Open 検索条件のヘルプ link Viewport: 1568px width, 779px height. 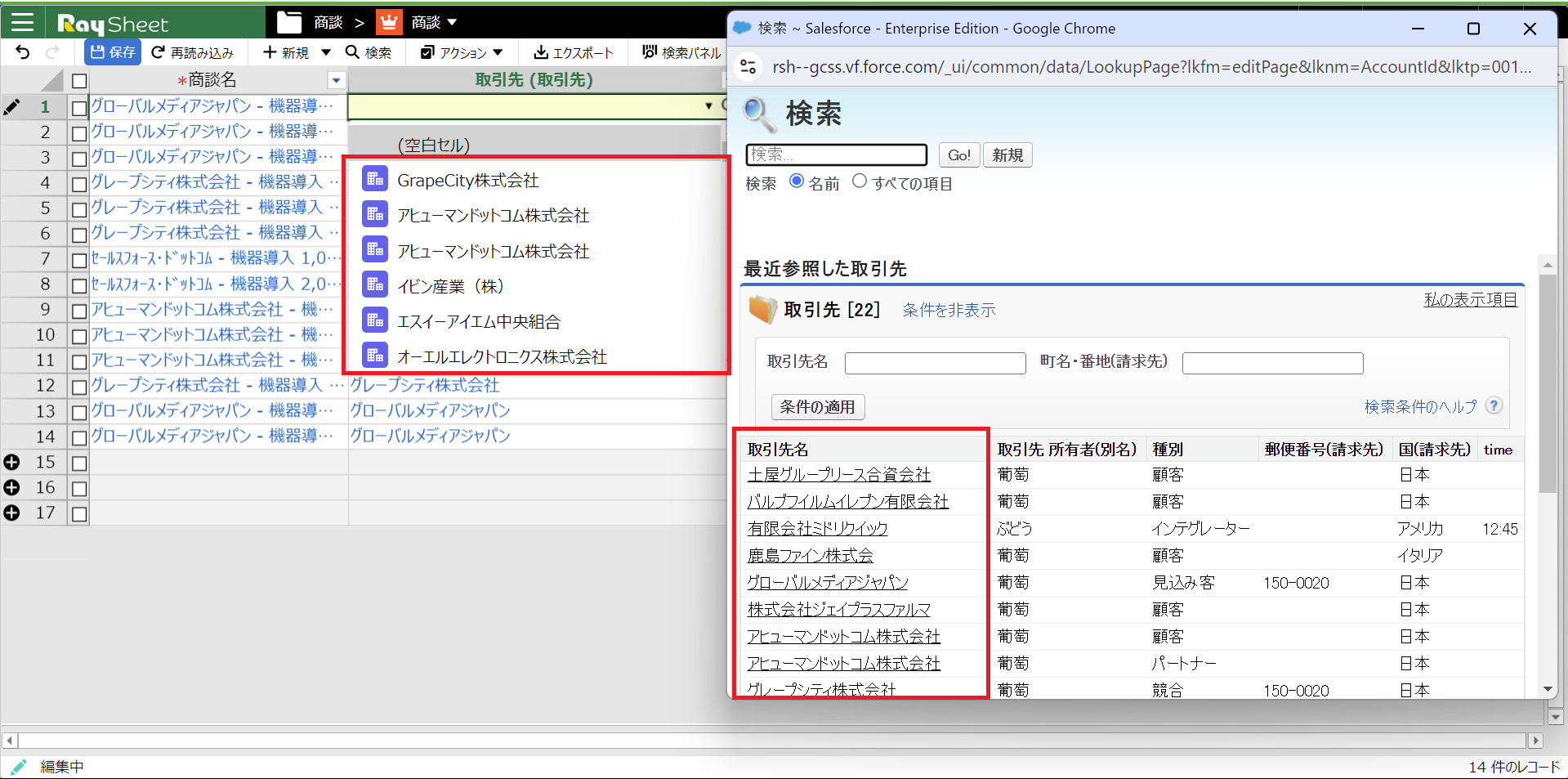tap(1420, 406)
